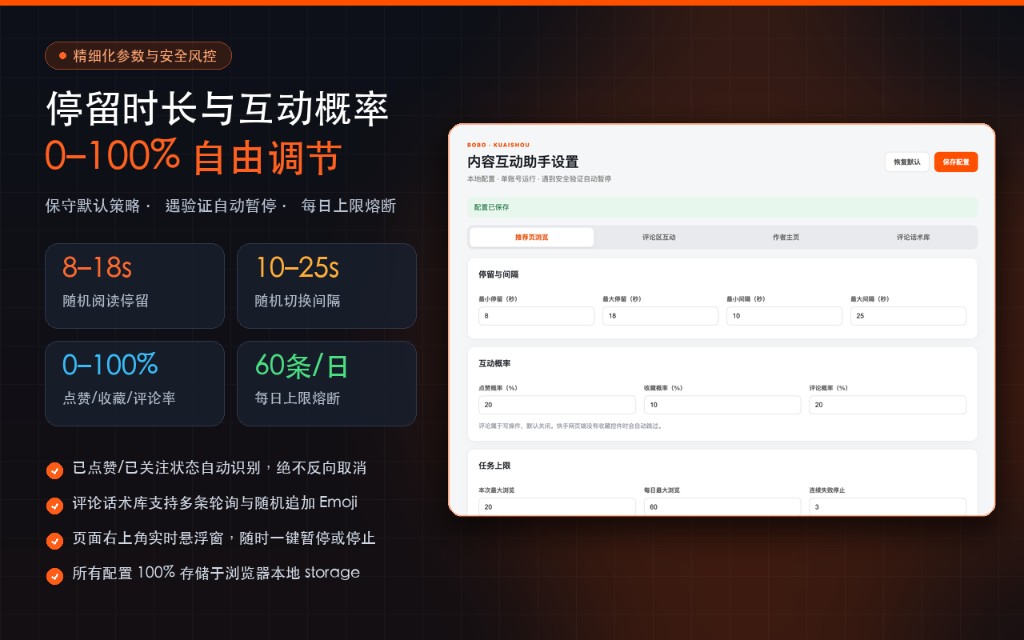1024x640 pixels.
Task: Click the checkmark icon beside 评论话术库支持多条轮询
Action: click(55, 505)
